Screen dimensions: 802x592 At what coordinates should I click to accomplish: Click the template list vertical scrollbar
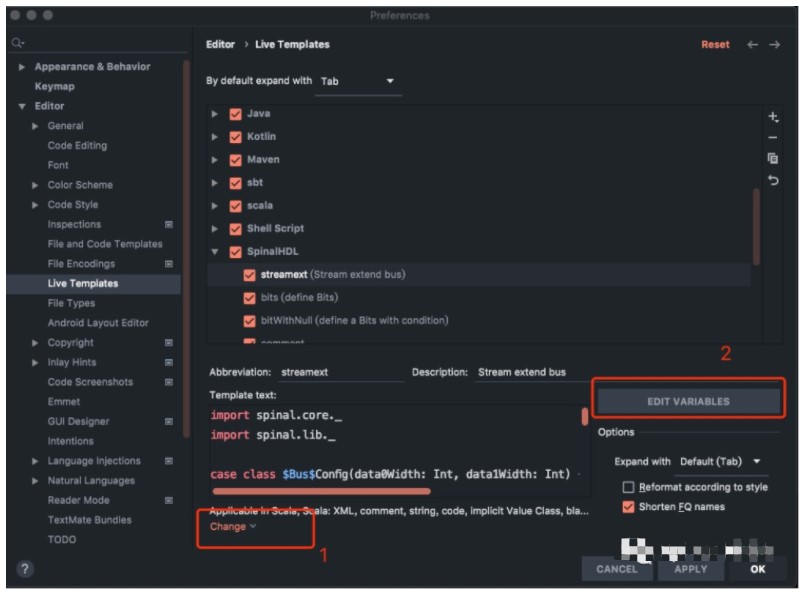click(x=756, y=227)
